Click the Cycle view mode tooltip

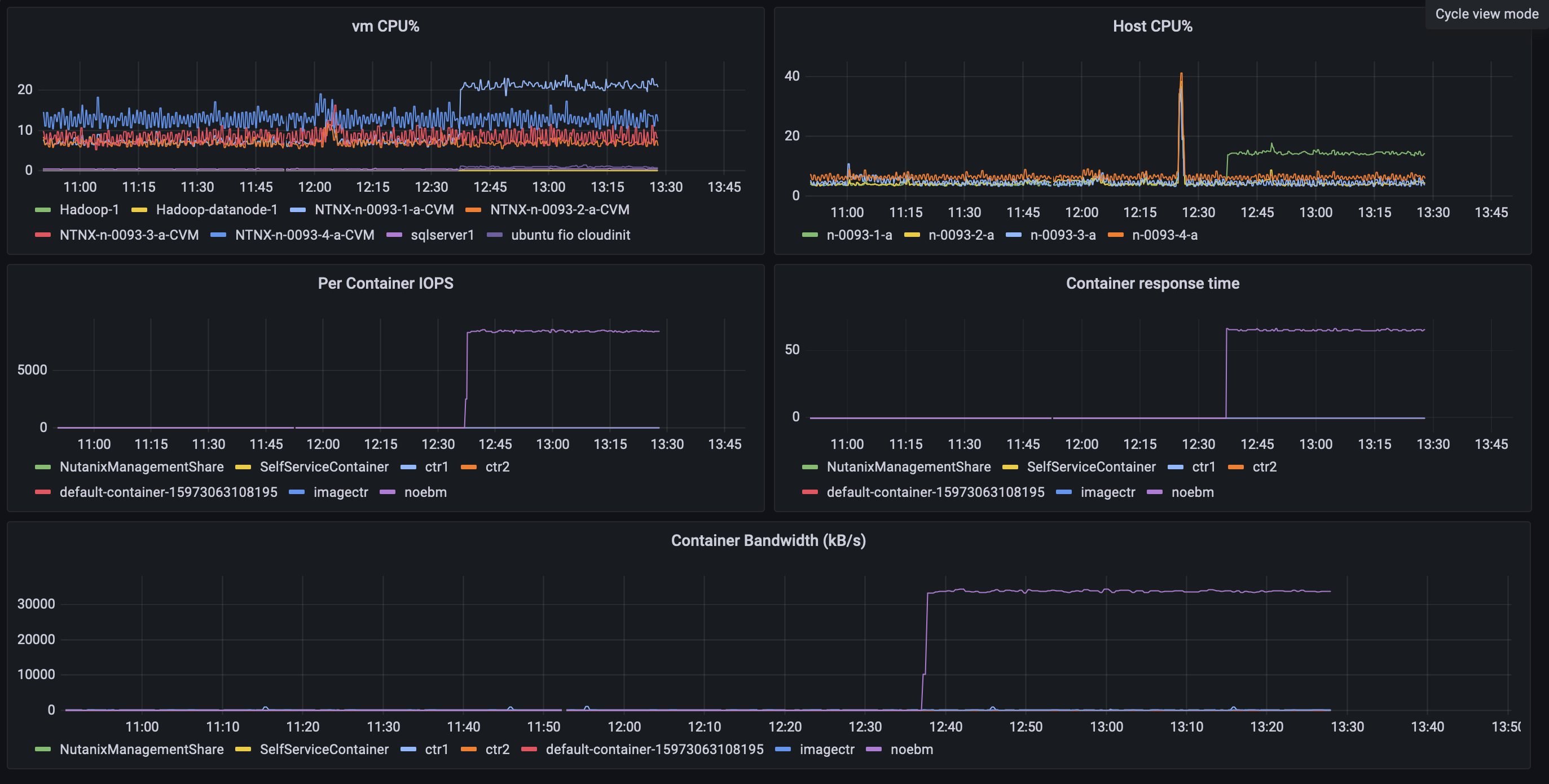1486,14
